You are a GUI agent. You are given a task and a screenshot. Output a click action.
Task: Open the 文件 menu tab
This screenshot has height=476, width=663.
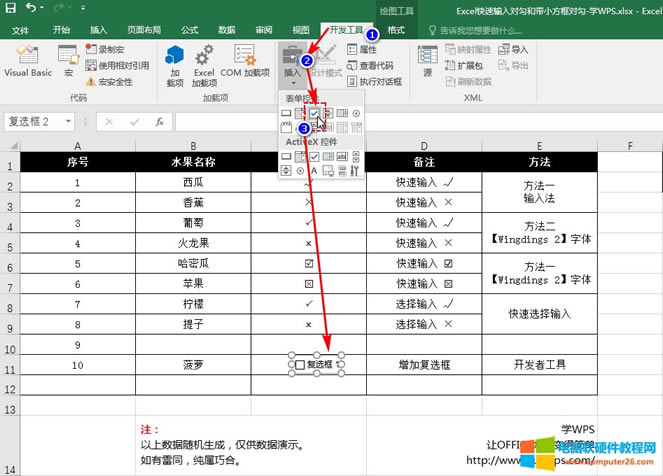pos(21,30)
